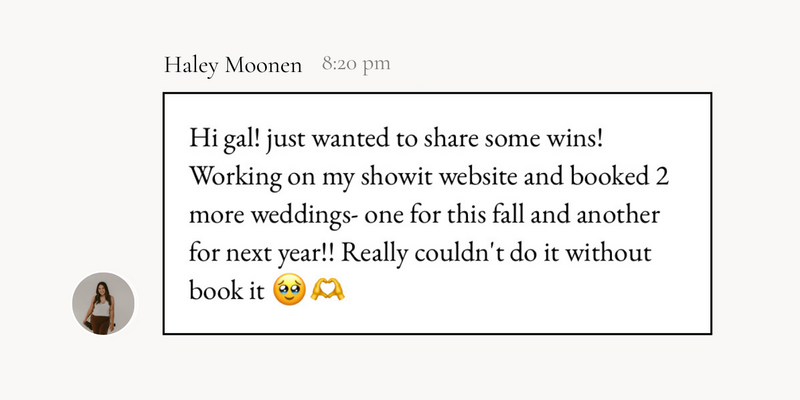The height and width of the screenshot is (400, 800).
Task: Click the word "Working" starting the second line
Action: [236, 178]
